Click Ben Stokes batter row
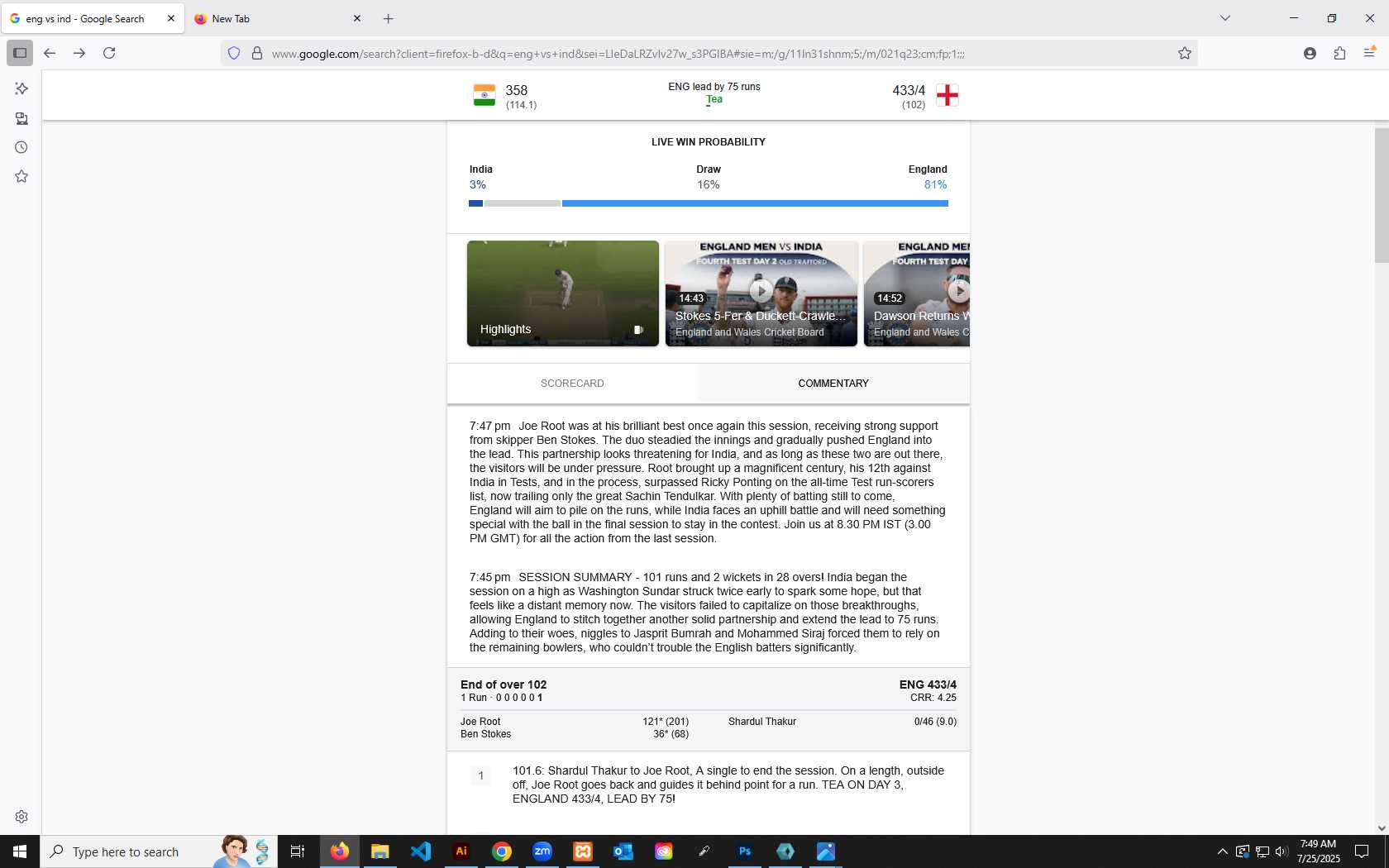The width and height of the screenshot is (1389, 868). 575,734
